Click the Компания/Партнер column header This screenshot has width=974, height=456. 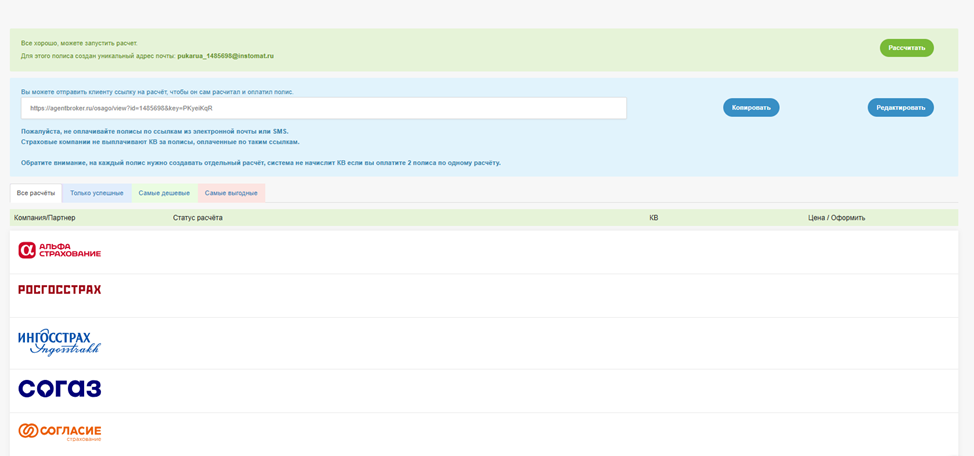pos(45,218)
